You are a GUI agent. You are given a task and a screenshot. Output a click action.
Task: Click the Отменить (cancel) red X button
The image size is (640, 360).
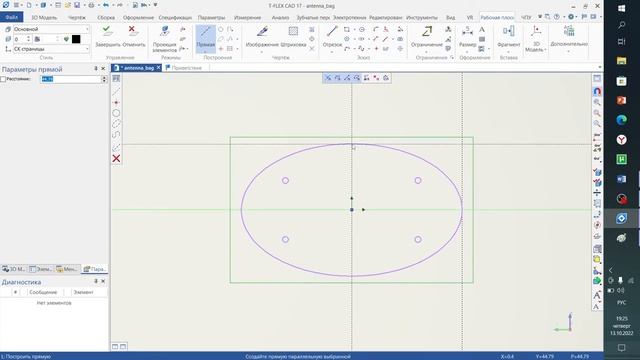click(133, 36)
